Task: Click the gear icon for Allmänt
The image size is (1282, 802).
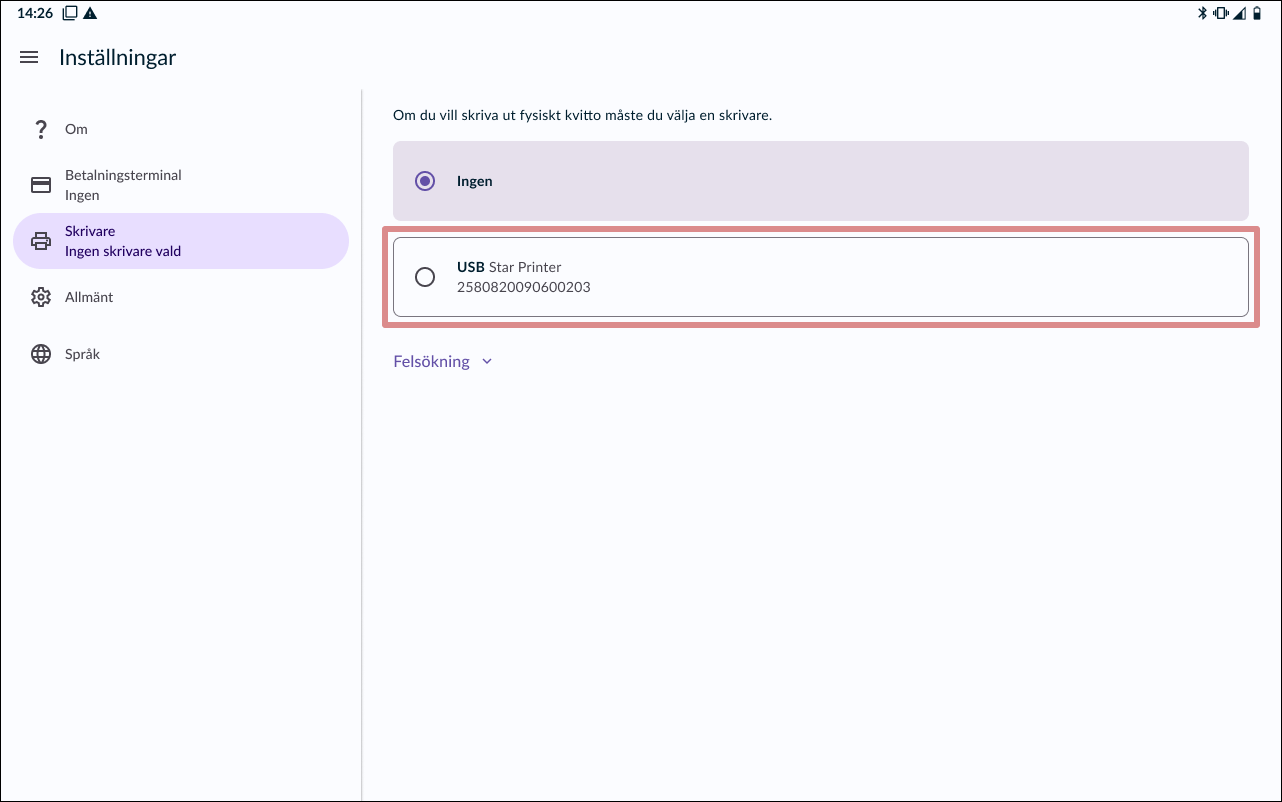Action: [41, 297]
